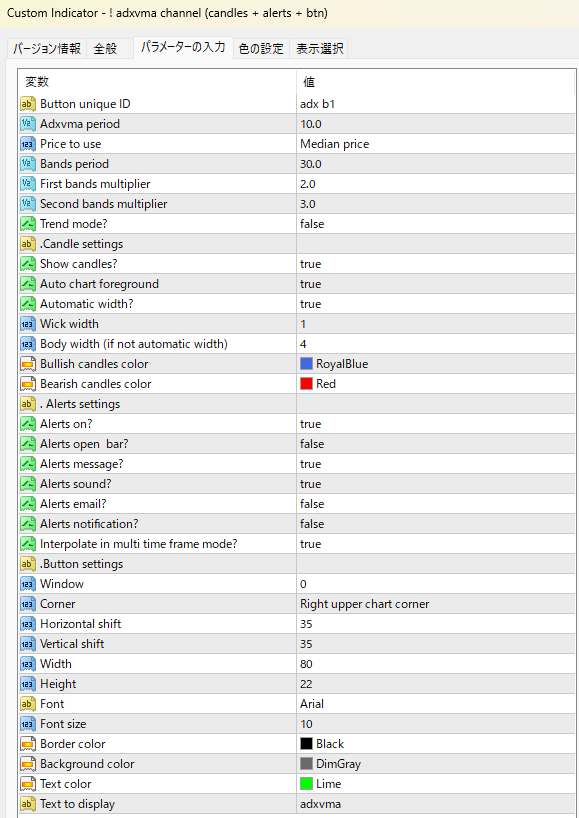Click the color icon beside Bullish candles color

[28, 364]
